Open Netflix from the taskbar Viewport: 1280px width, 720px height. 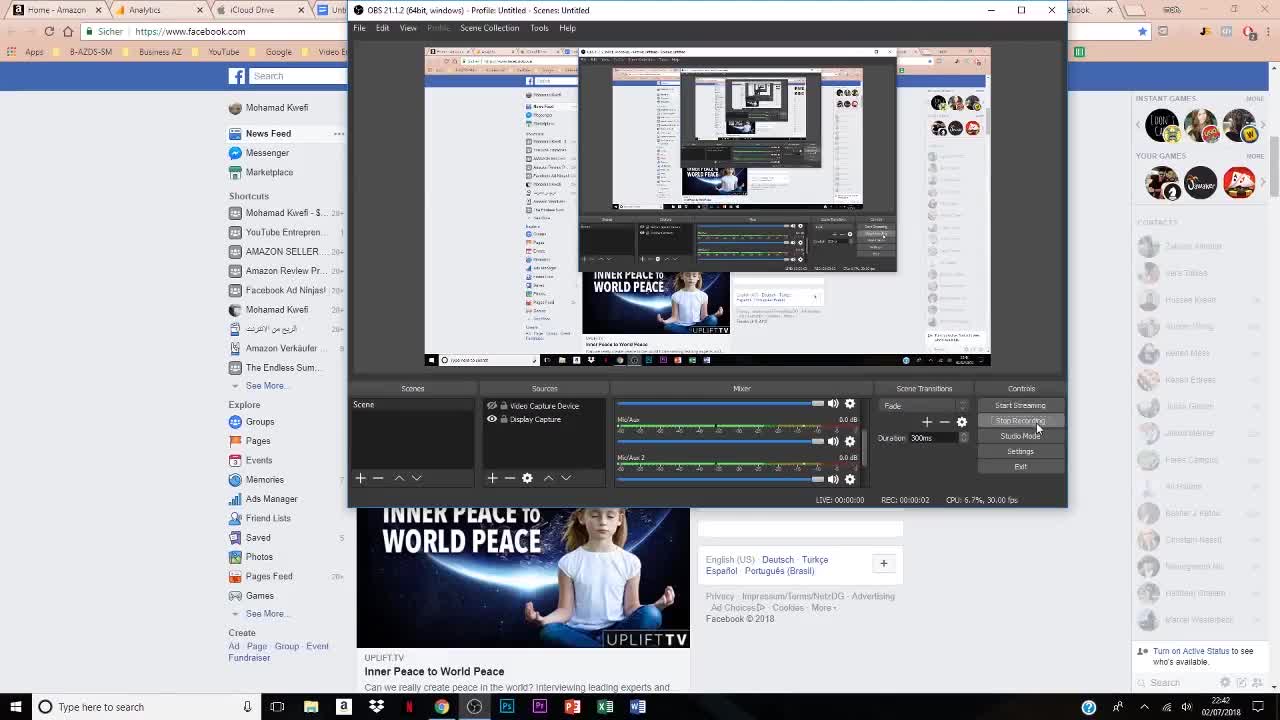(409, 707)
